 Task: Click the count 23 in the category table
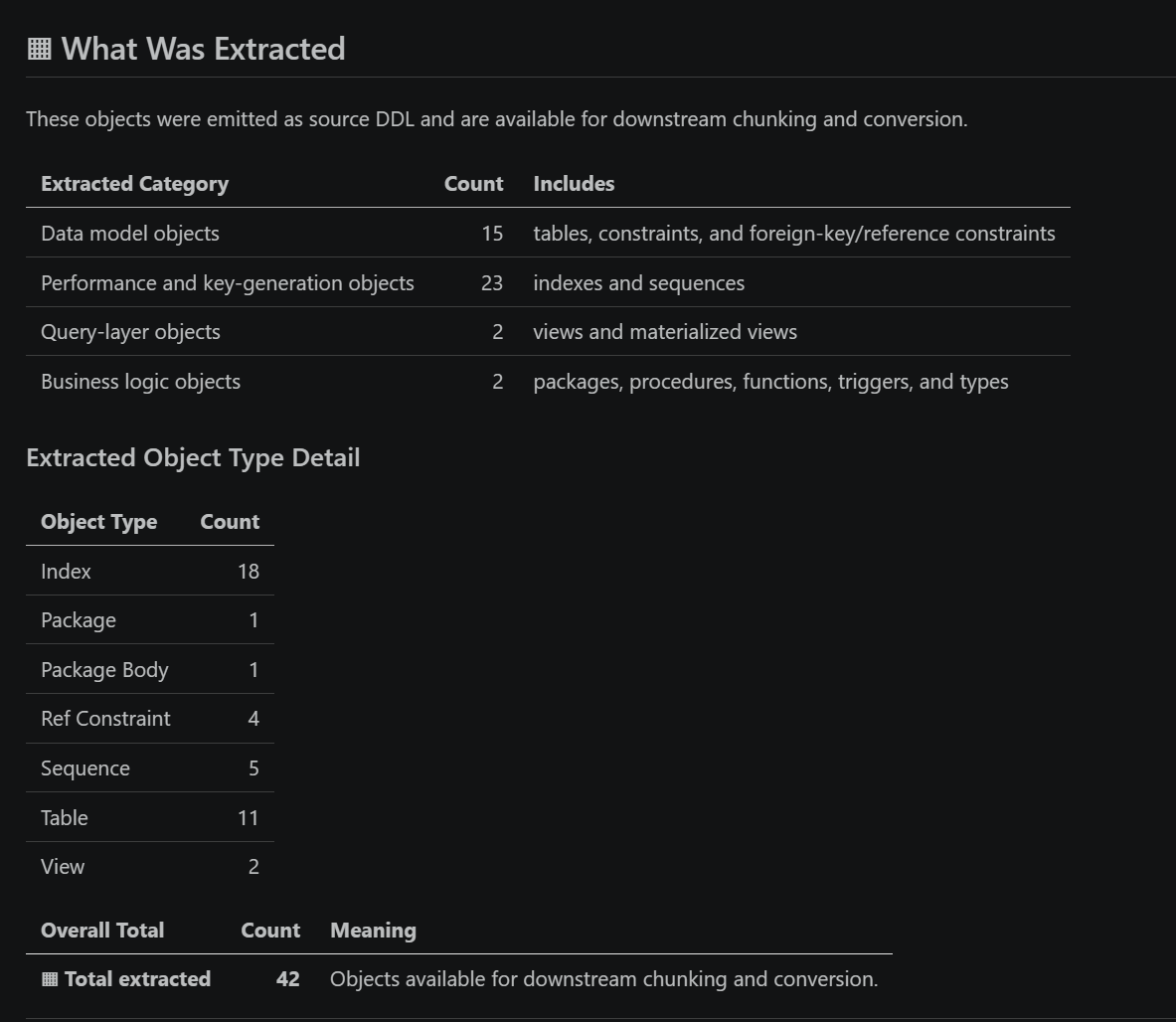(x=492, y=282)
